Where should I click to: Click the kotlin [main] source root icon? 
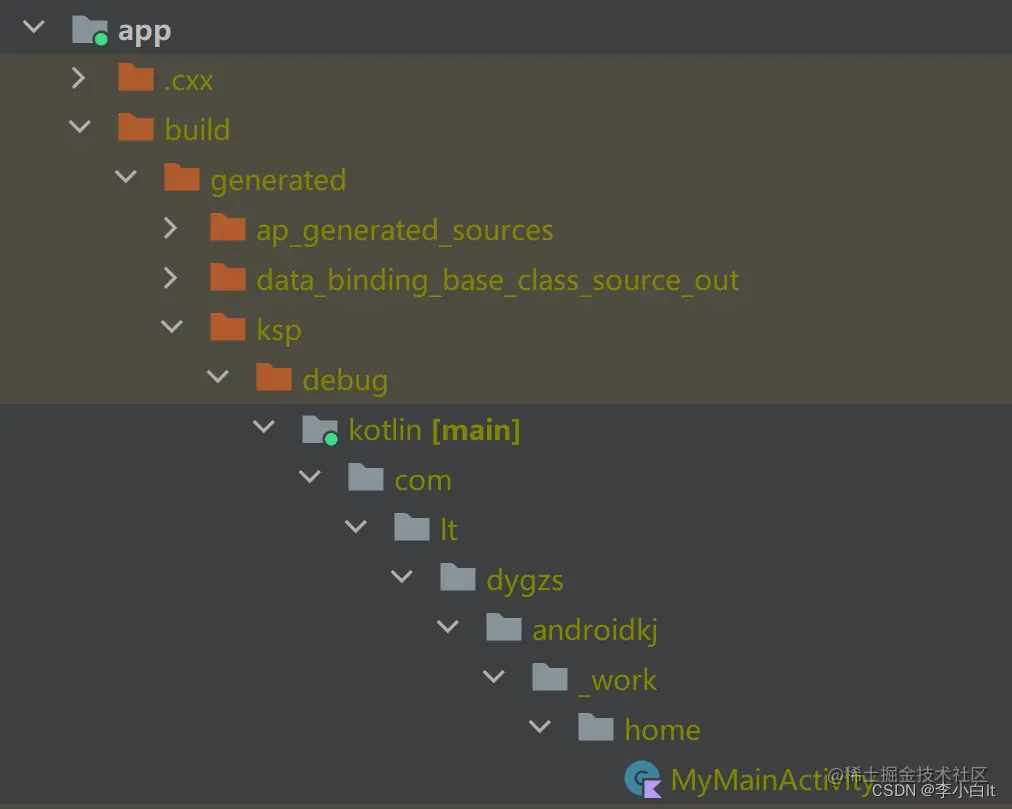[319, 428]
